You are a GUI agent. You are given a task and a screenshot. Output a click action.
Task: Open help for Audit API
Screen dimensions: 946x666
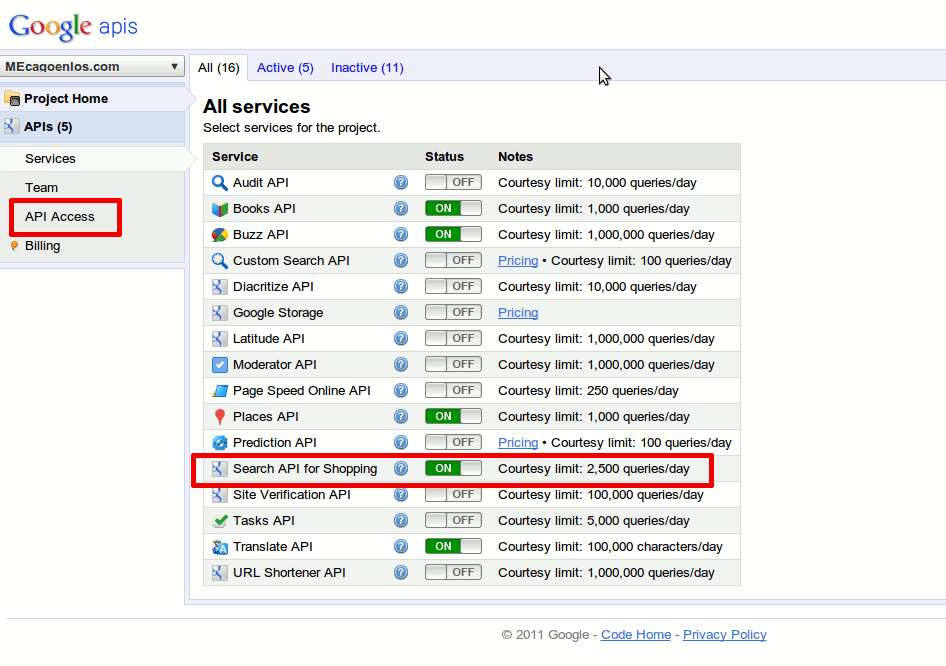tap(401, 182)
